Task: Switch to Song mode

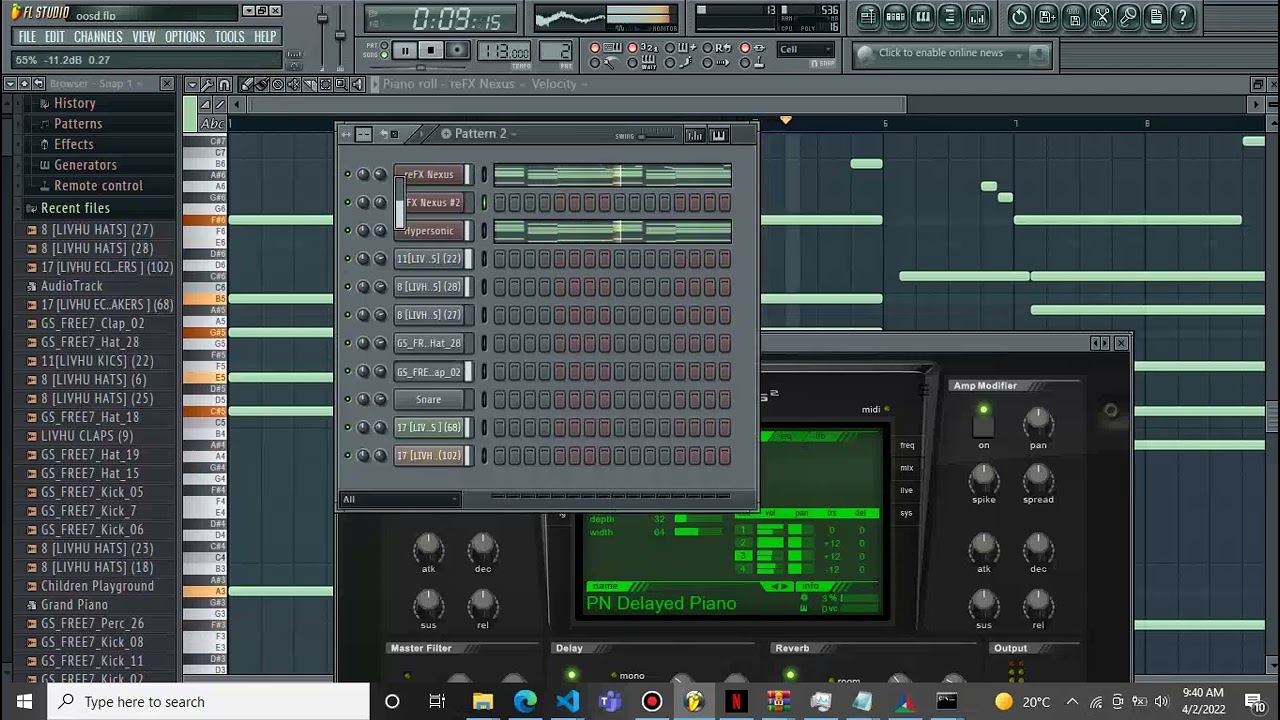Action: click(x=384, y=56)
